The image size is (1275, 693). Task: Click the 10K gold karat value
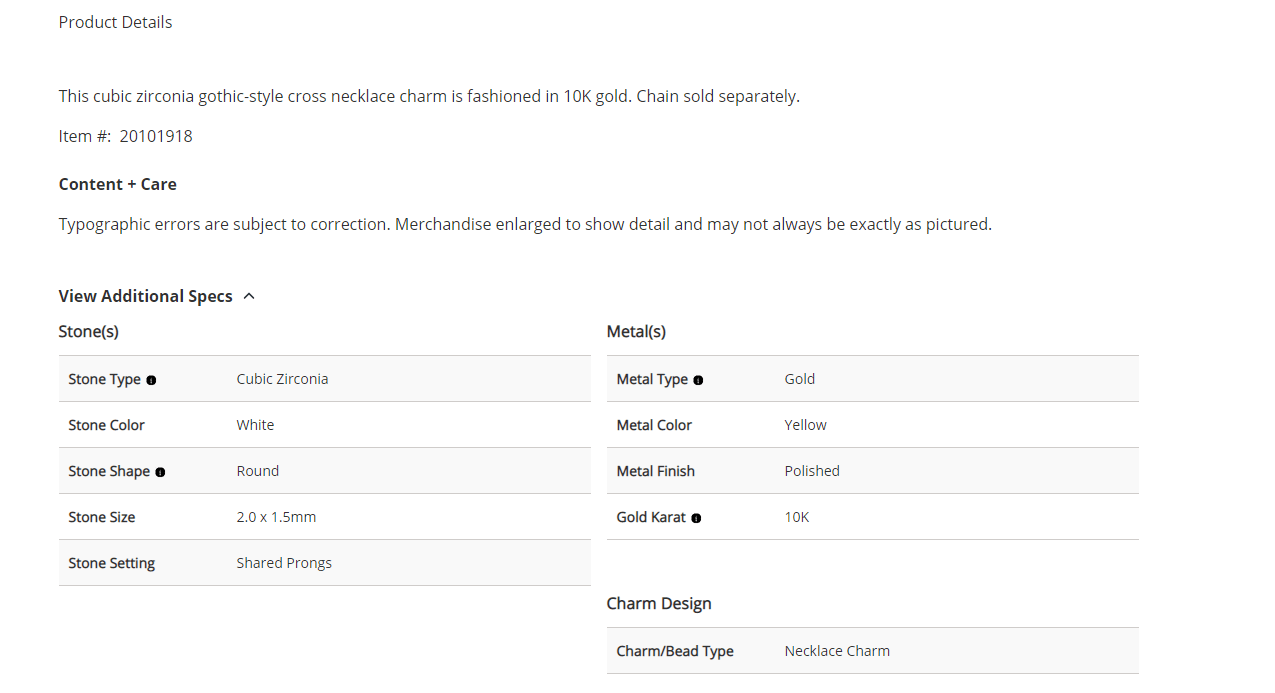[x=797, y=517]
